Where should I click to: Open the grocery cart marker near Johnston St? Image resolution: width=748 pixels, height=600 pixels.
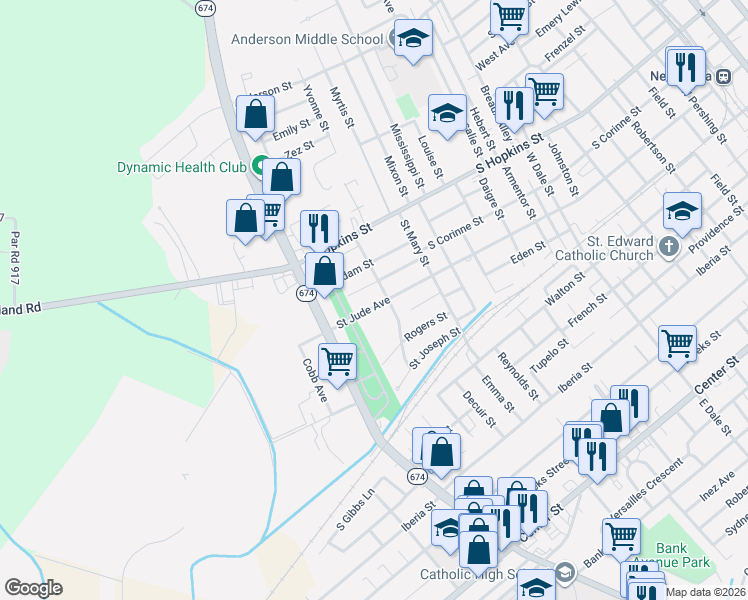click(x=548, y=92)
